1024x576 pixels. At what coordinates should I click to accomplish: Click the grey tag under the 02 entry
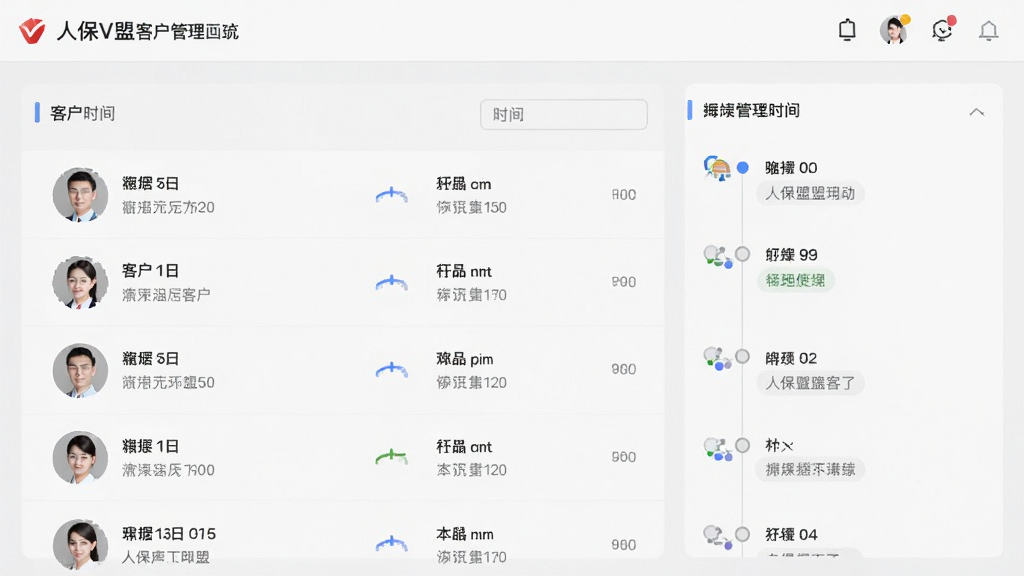tap(810, 383)
